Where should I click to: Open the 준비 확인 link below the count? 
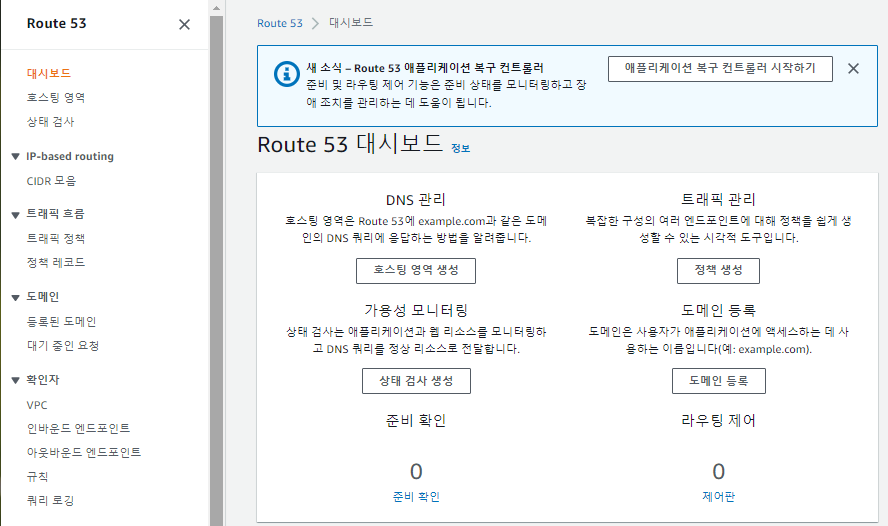point(416,497)
